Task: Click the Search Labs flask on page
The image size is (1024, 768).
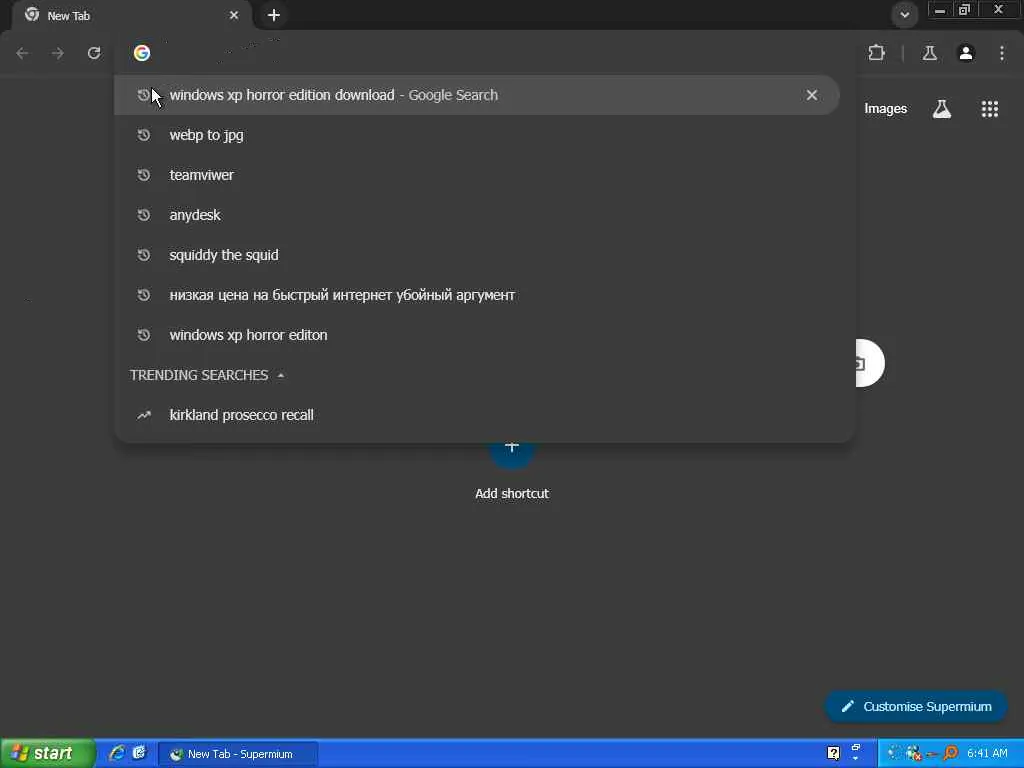Action: [x=942, y=109]
